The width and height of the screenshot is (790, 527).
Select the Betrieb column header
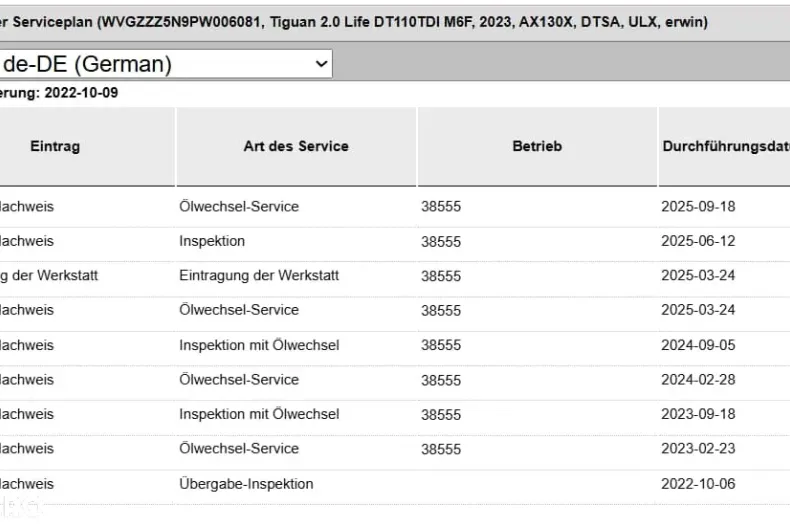537,146
